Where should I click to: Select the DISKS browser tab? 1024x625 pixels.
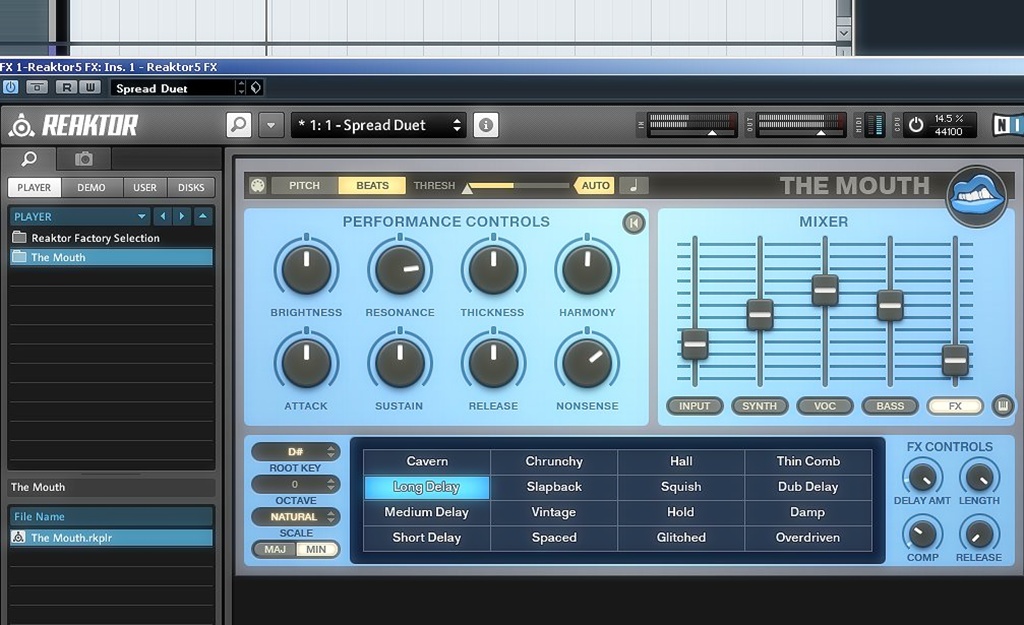[191, 187]
